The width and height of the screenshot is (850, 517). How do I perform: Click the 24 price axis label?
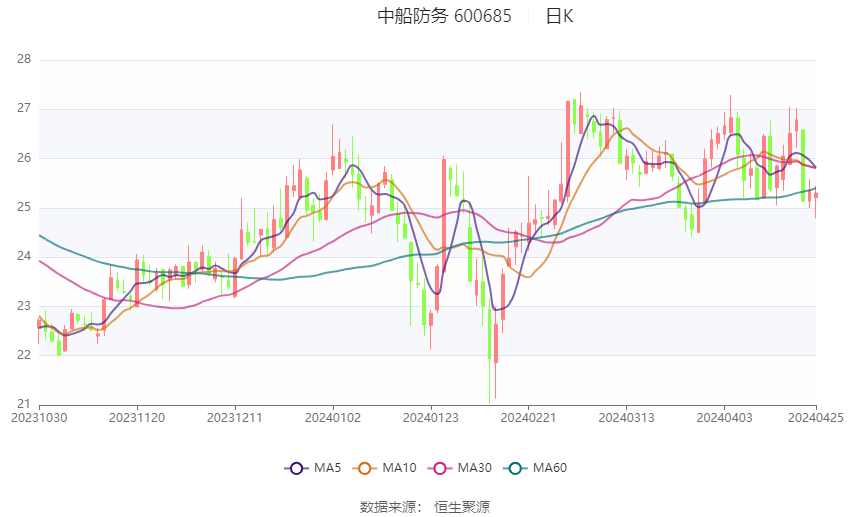[24, 256]
